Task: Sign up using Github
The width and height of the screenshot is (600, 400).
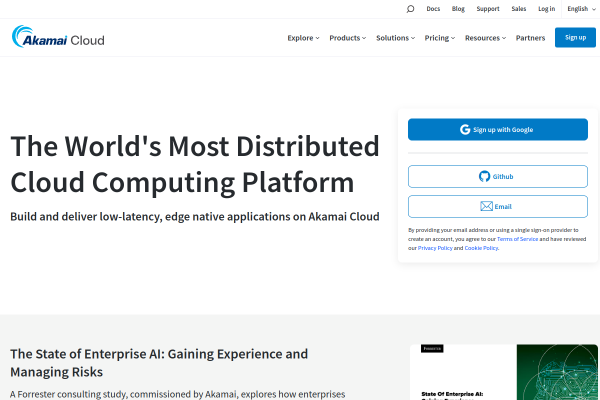Action: coord(497,176)
